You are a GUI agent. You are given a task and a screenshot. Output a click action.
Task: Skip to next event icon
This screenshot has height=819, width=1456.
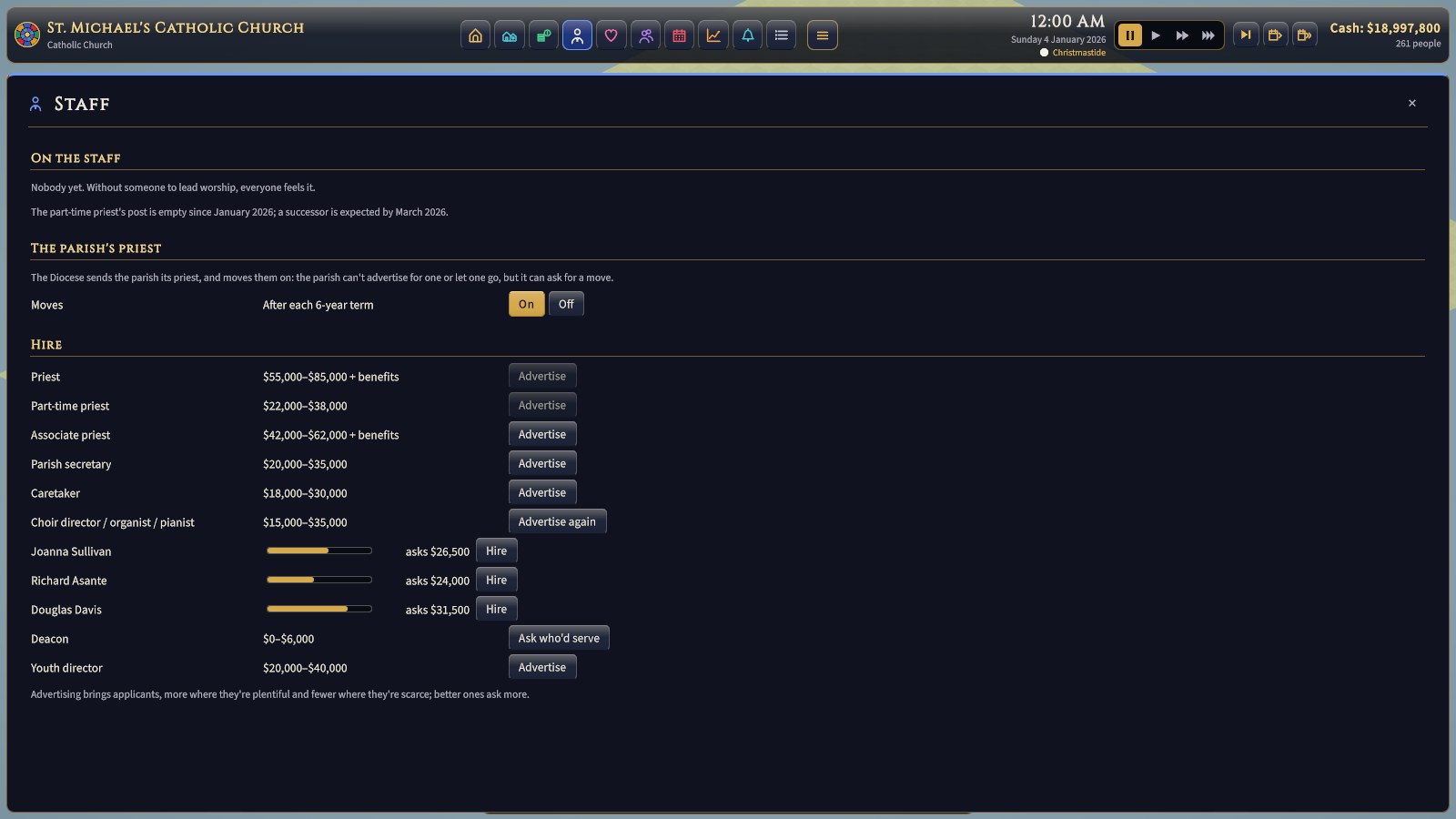(x=1246, y=35)
